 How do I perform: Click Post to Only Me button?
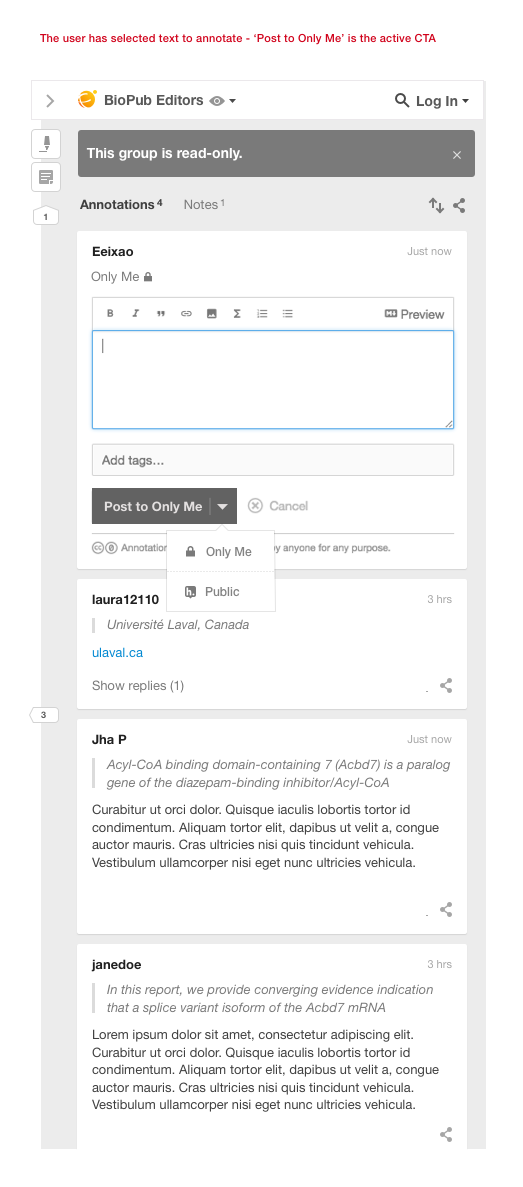[x=153, y=506]
